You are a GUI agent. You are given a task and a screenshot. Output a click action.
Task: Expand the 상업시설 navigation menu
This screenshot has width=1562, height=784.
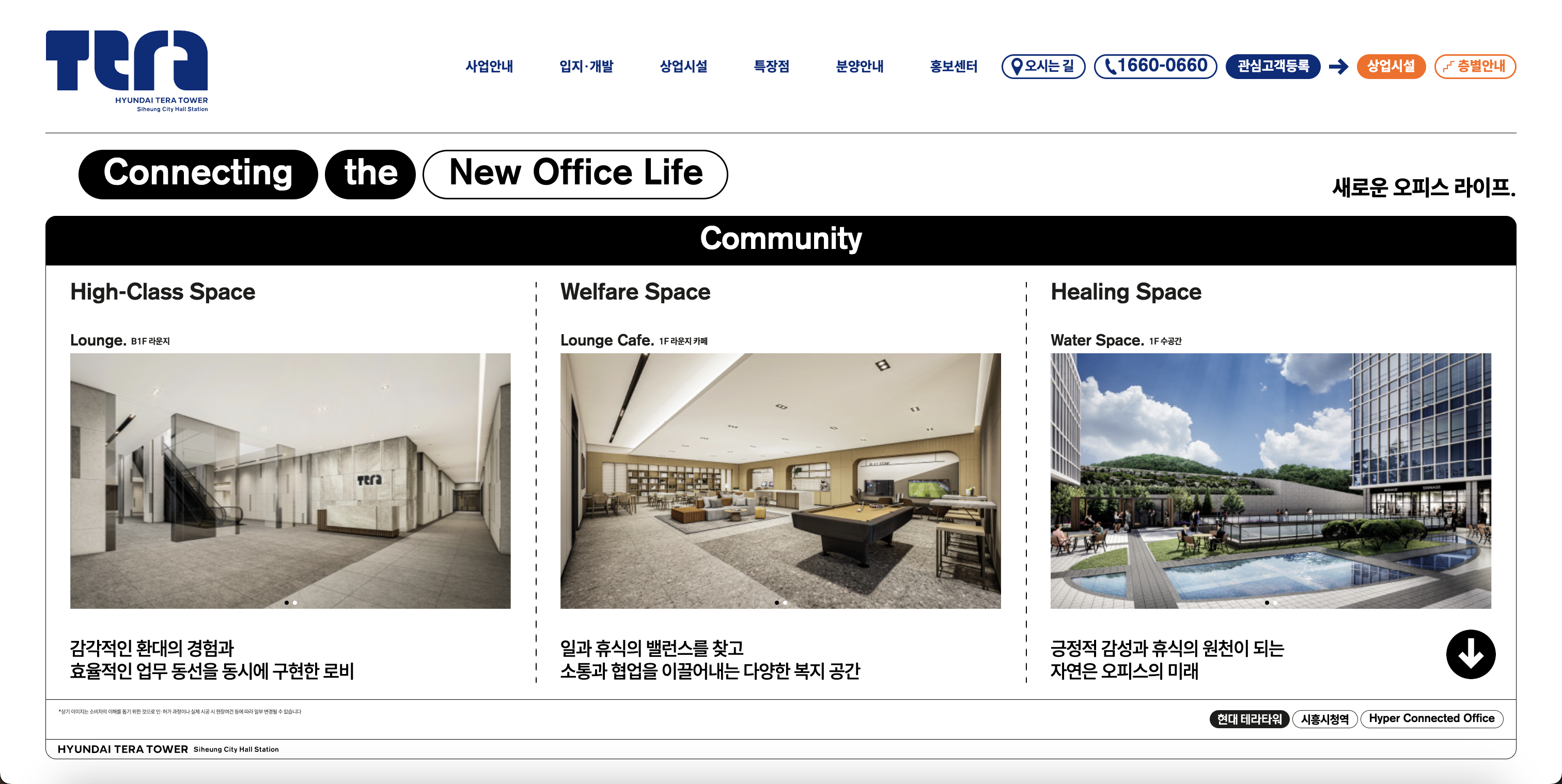pos(683,66)
